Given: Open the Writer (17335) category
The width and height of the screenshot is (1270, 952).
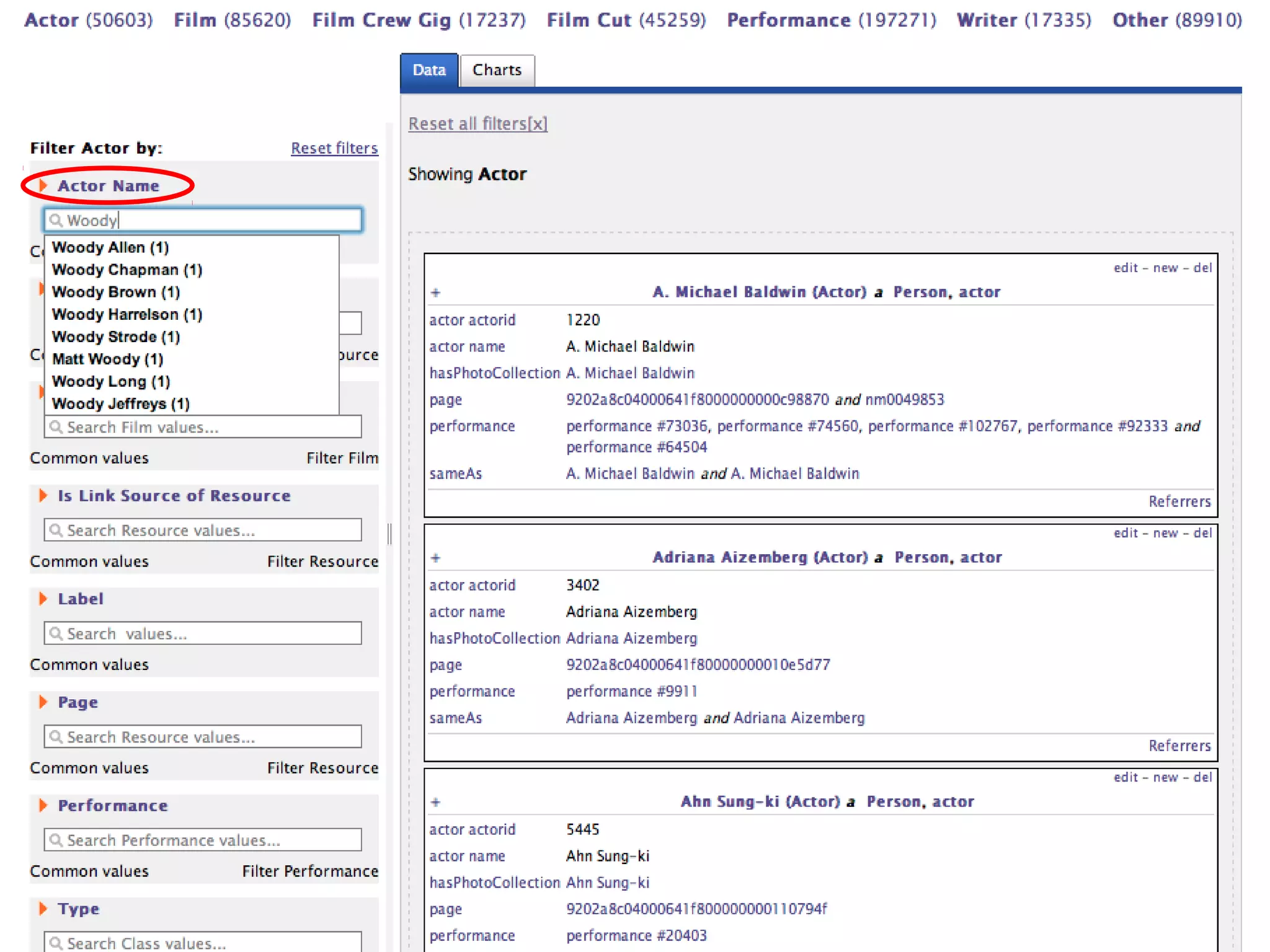Looking at the screenshot, I should (1023, 20).
